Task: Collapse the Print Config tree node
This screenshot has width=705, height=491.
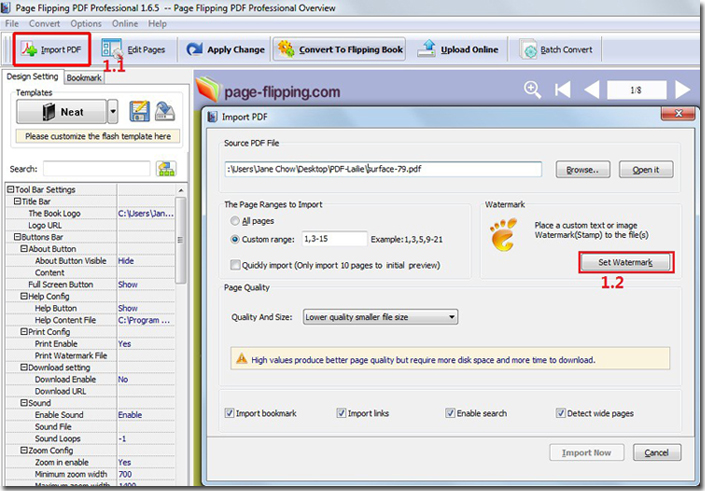Action: [x=24, y=331]
